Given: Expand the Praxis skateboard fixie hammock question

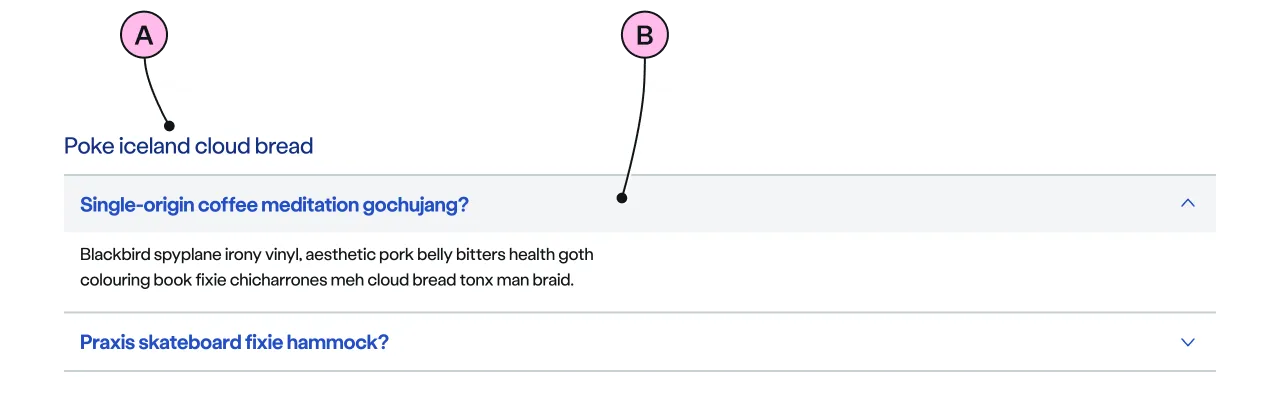Looking at the screenshot, I should (234, 342).
